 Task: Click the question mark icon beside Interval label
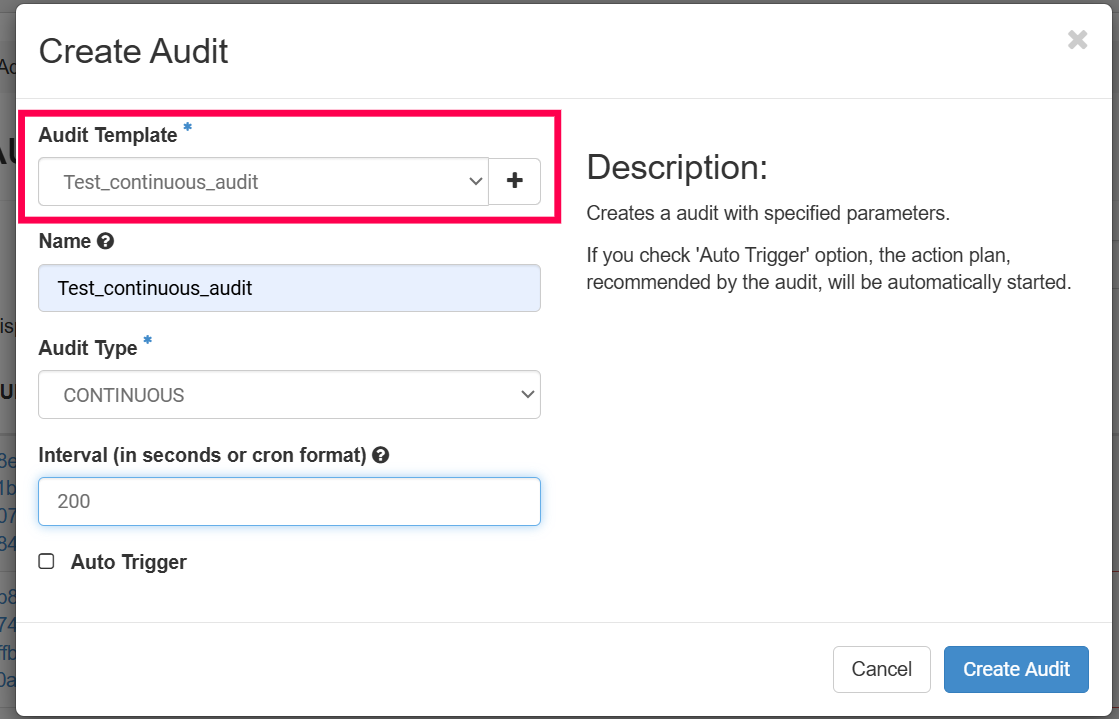pyautogui.click(x=380, y=455)
